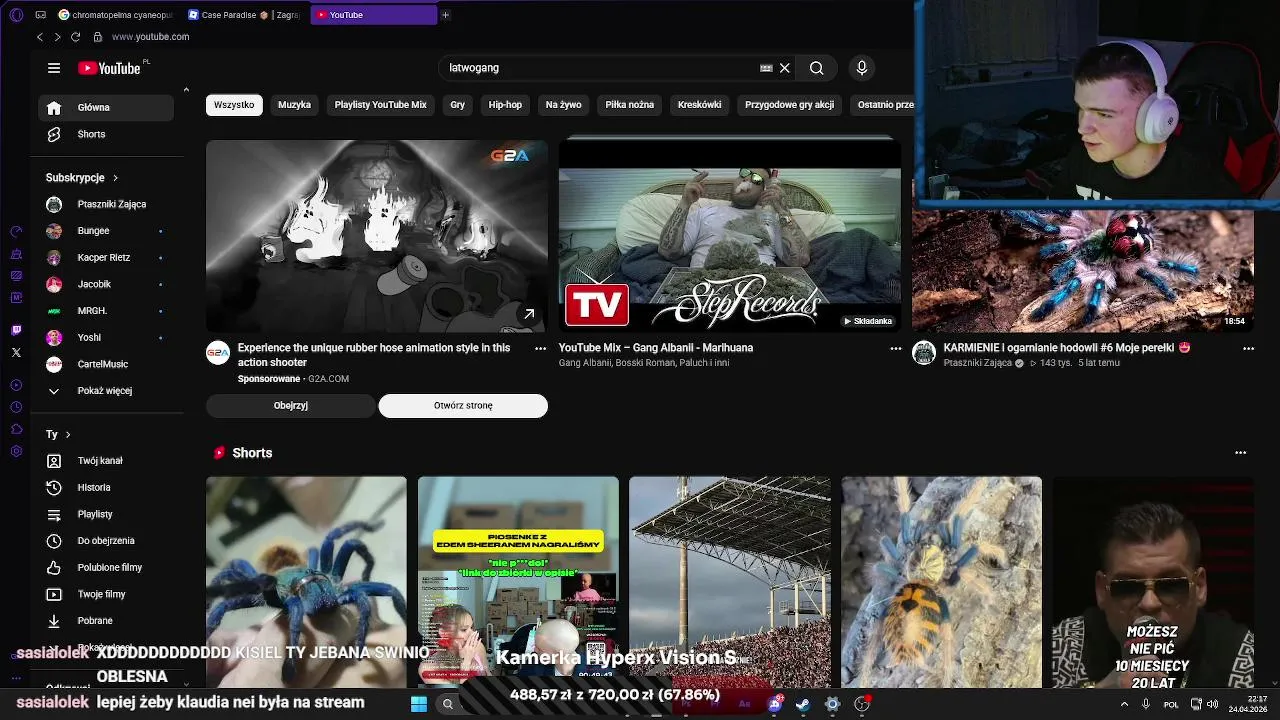Image resolution: width=1280 pixels, height=720 pixels.
Task: Open Polubione filmy
Action: tap(105, 568)
